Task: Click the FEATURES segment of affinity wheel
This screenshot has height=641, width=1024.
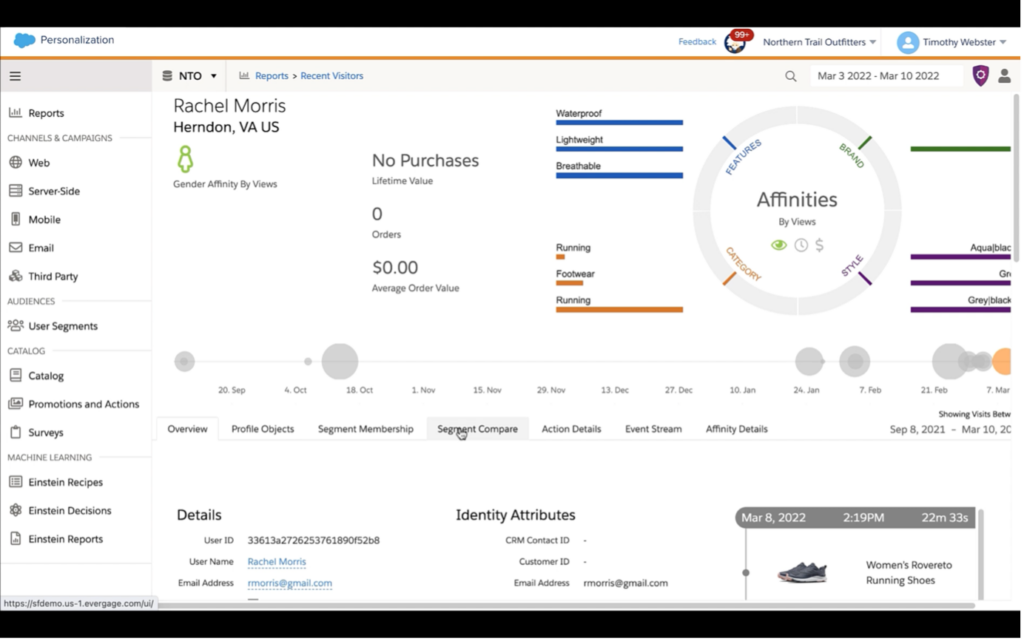Action: pyautogui.click(x=743, y=156)
